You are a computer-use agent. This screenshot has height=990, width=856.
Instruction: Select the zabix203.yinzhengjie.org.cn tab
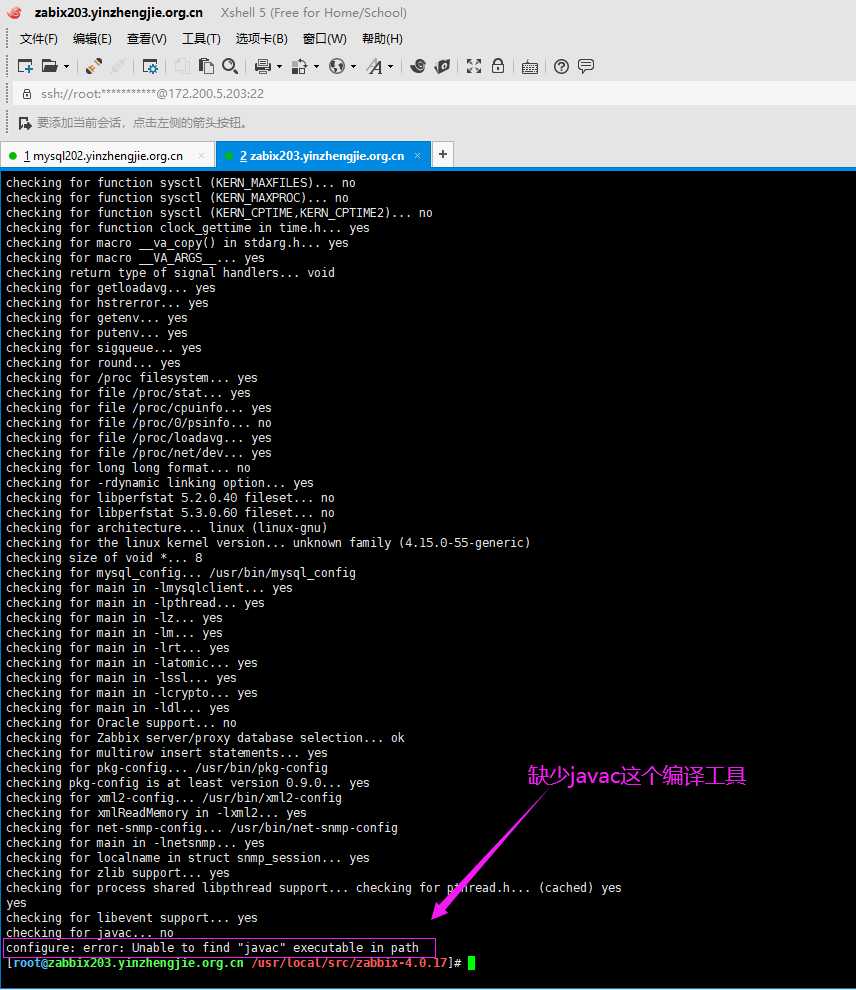pos(322,155)
